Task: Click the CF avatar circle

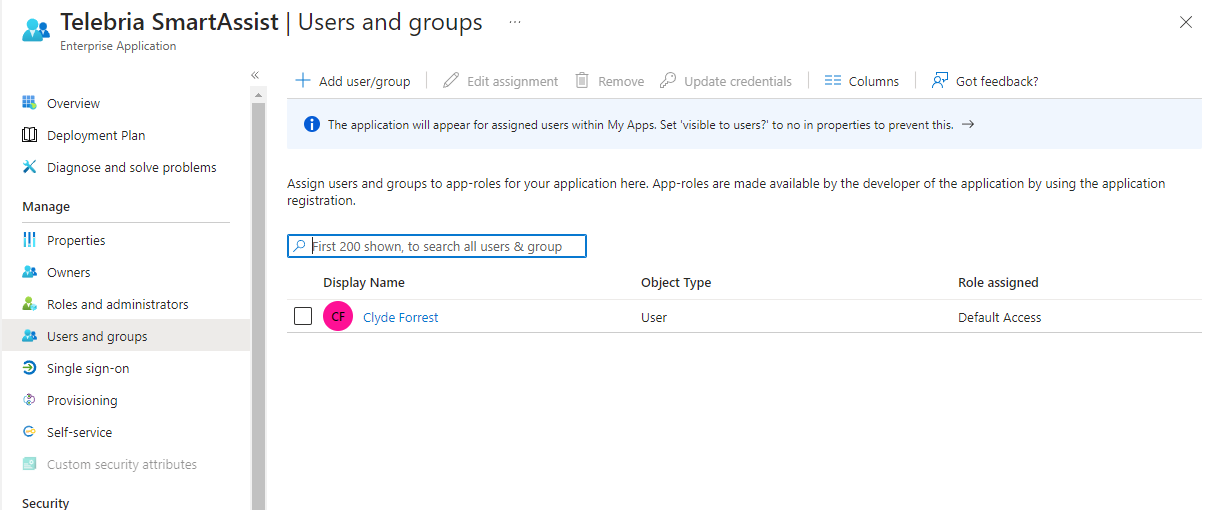Action: (x=338, y=317)
